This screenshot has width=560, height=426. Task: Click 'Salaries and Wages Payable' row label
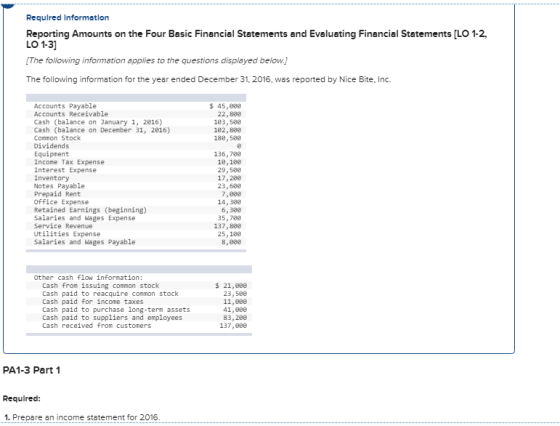[x=85, y=242]
